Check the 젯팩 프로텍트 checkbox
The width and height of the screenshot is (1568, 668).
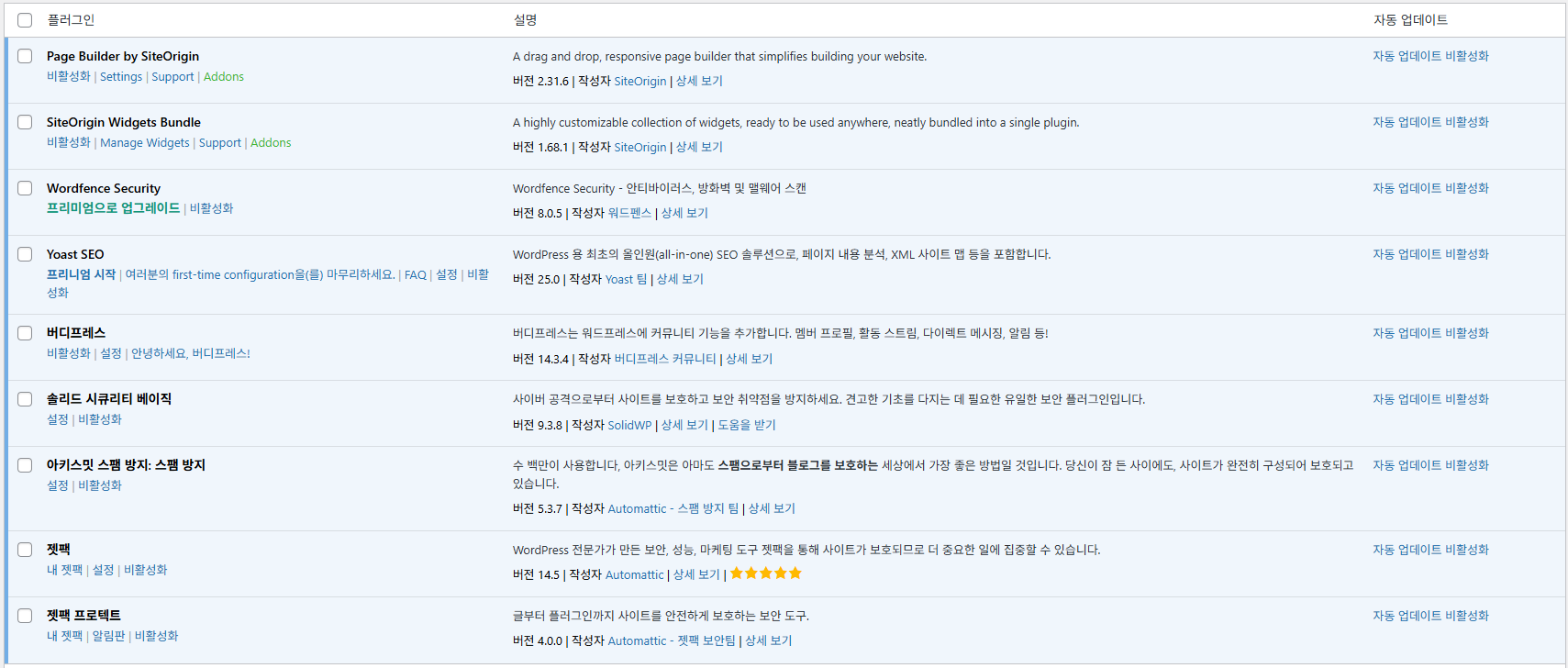click(x=25, y=616)
